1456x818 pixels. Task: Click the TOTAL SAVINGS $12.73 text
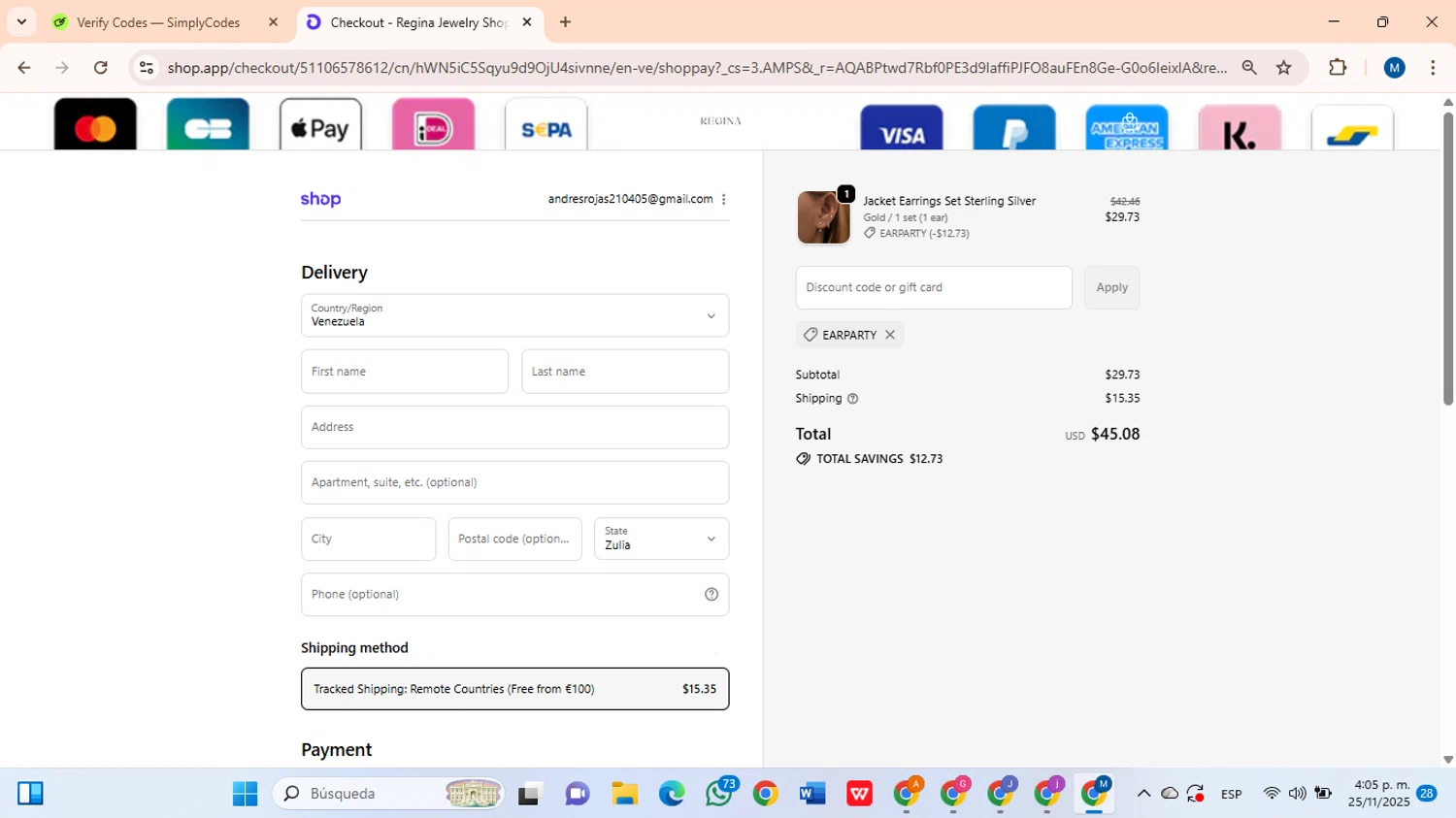click(x=879, y=459)
